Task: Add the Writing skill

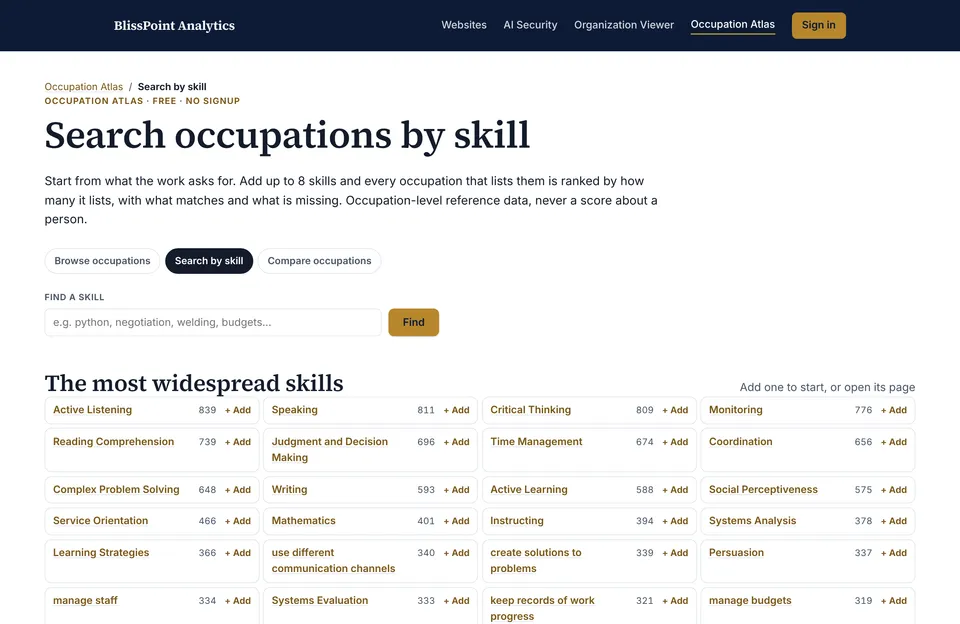Action: tap(456, 490)
